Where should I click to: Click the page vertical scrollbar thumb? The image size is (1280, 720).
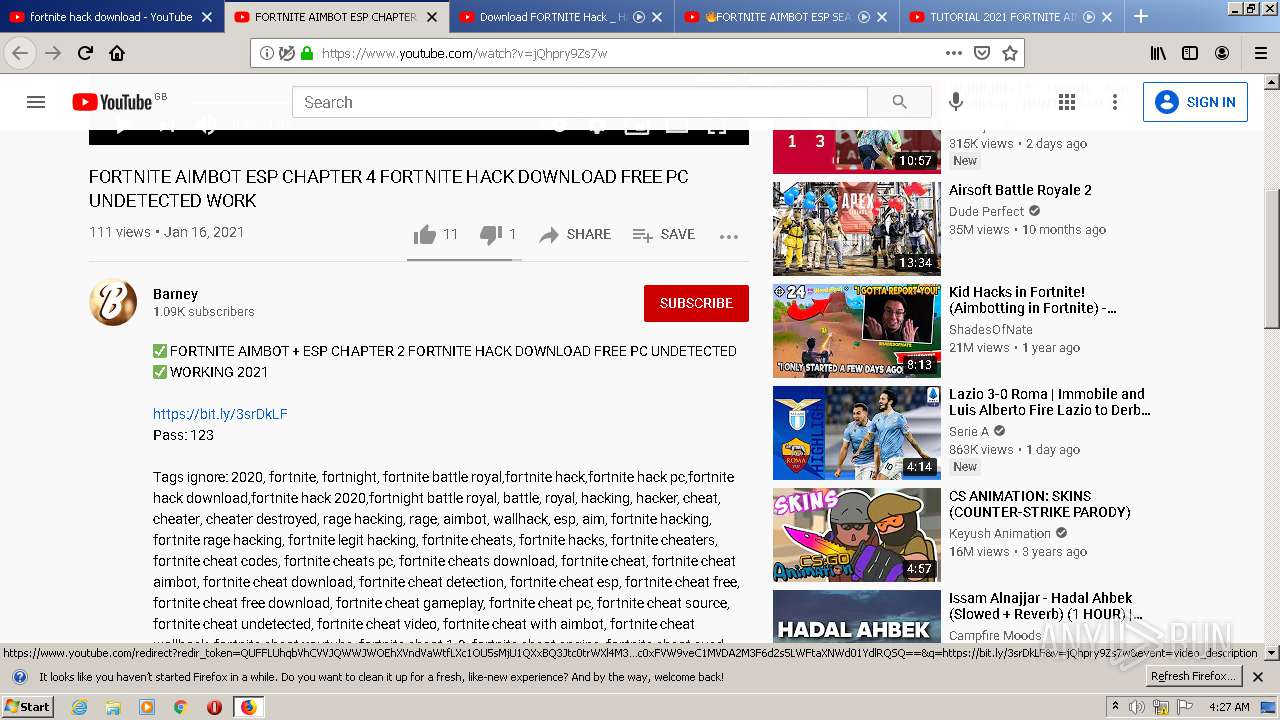click(1272, 258)
